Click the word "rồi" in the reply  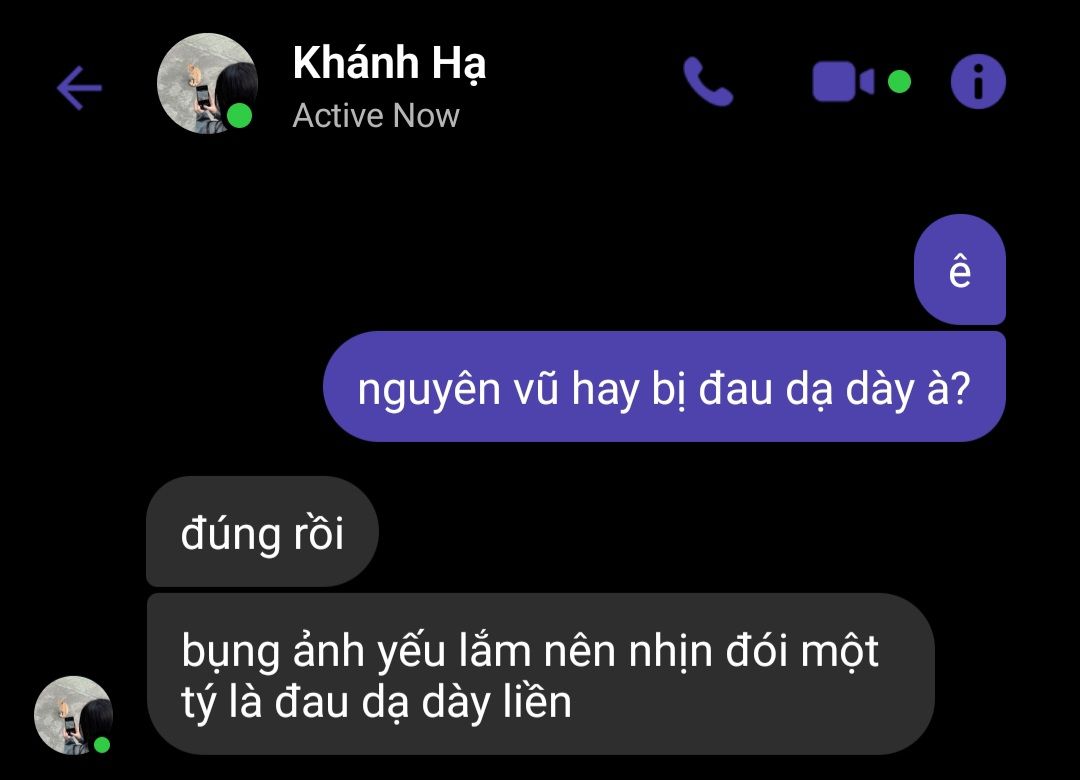[x=318, y=533]
